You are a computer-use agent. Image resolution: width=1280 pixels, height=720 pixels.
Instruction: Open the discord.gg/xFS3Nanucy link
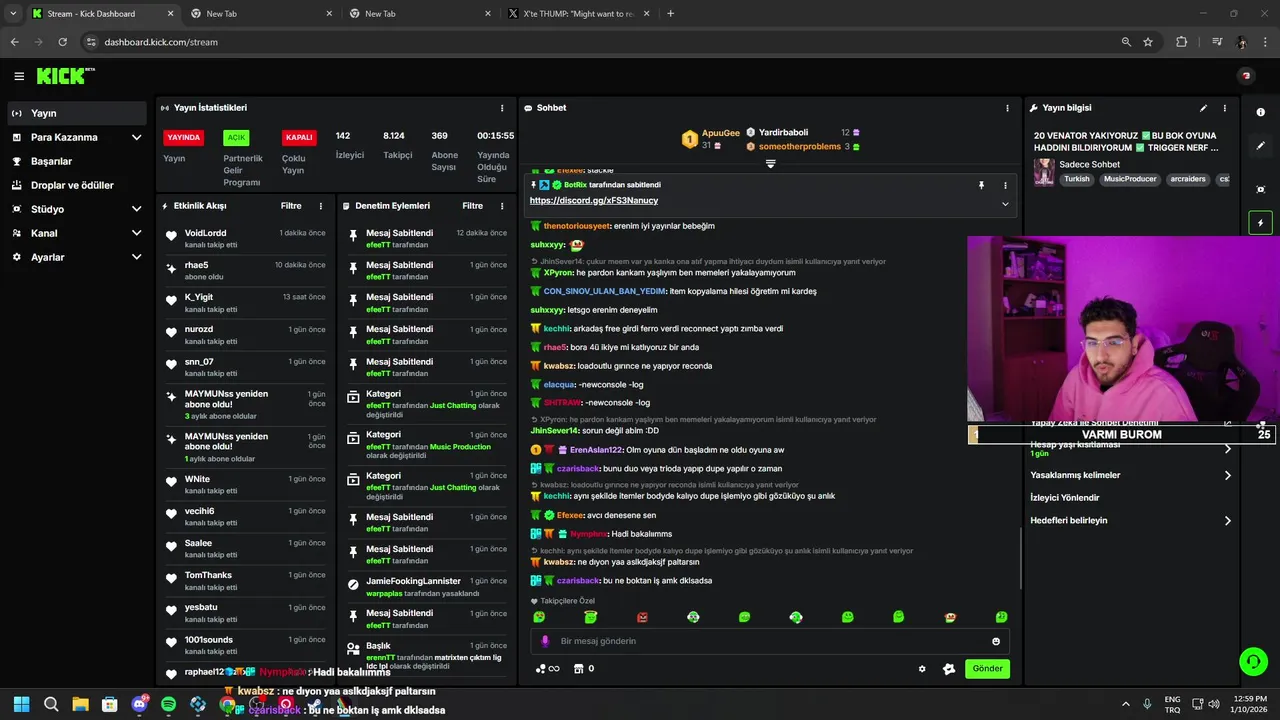[594, 201]
